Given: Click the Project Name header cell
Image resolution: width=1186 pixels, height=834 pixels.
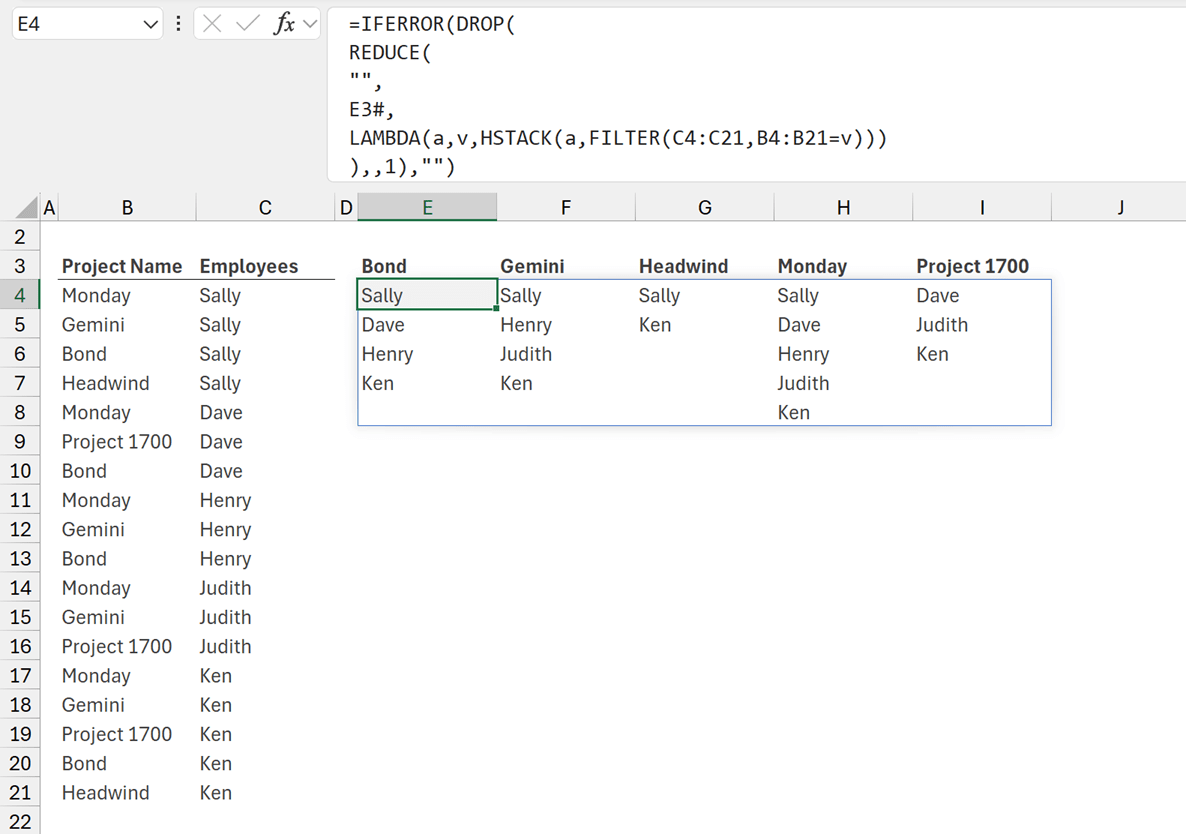Looking at the screenshot, I should [x=122, y=266].
